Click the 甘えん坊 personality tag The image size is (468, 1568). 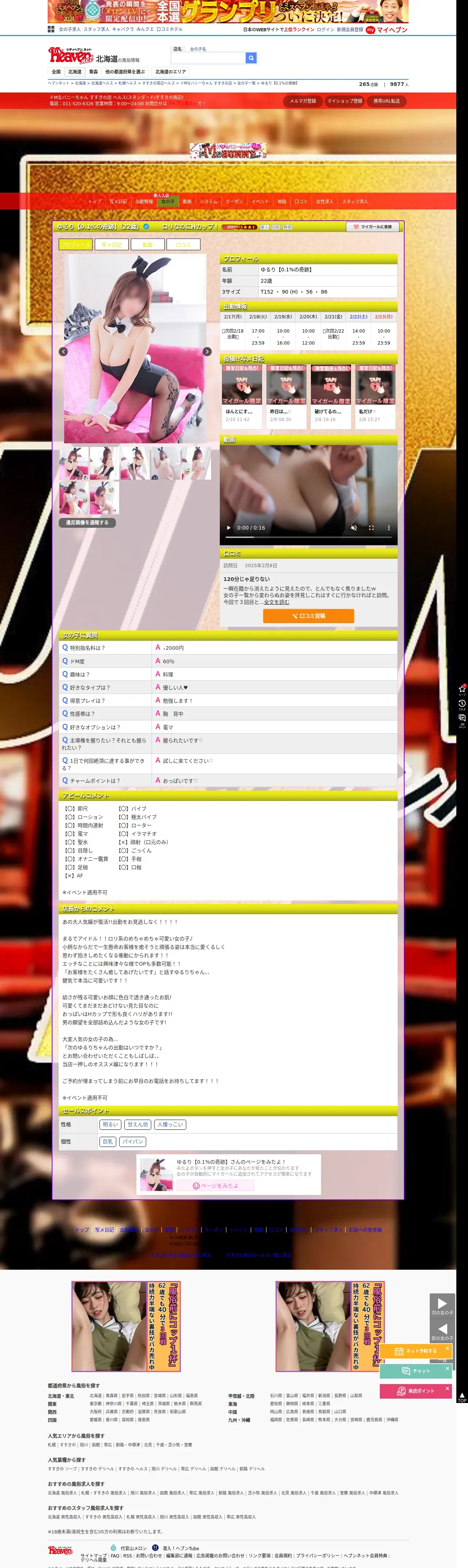[x=138, y=1125]
